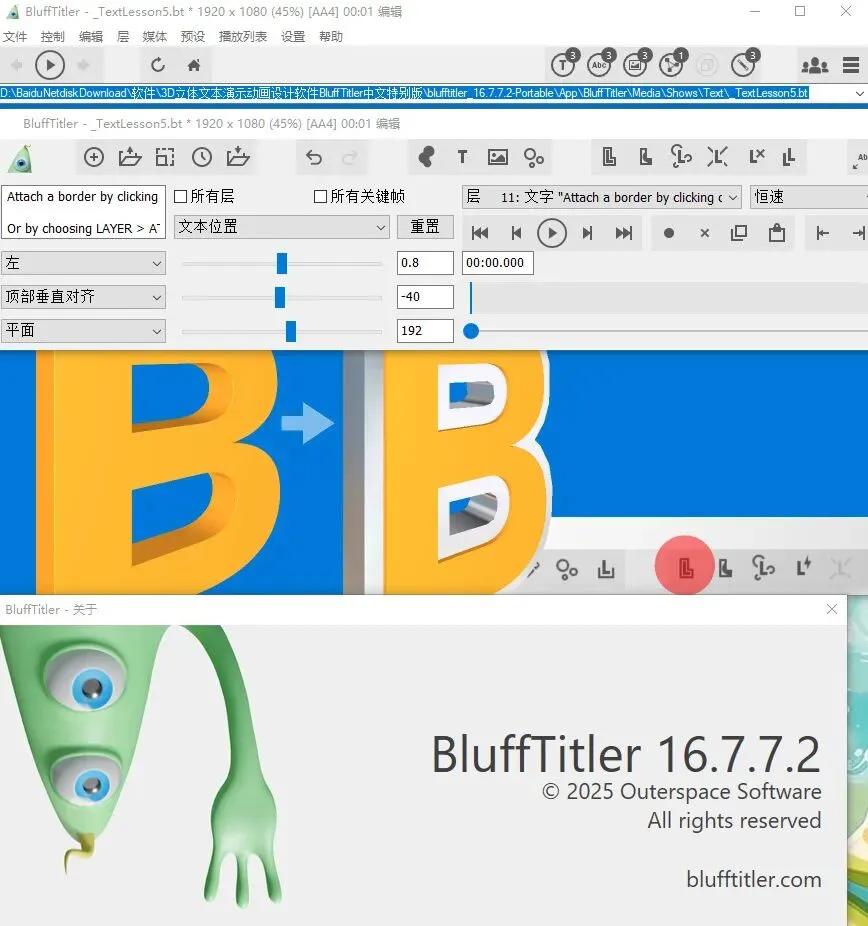
Task: Open the 文件 menu
Action: [x=15, y=37]
